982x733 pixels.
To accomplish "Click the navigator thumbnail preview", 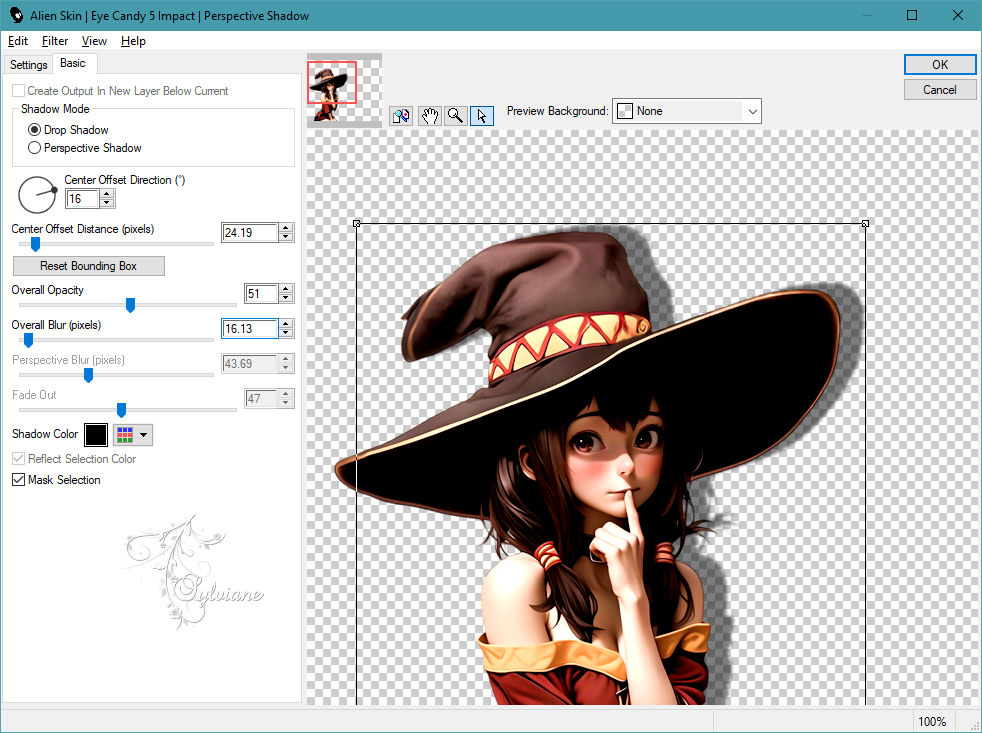I will coord(344,91).
